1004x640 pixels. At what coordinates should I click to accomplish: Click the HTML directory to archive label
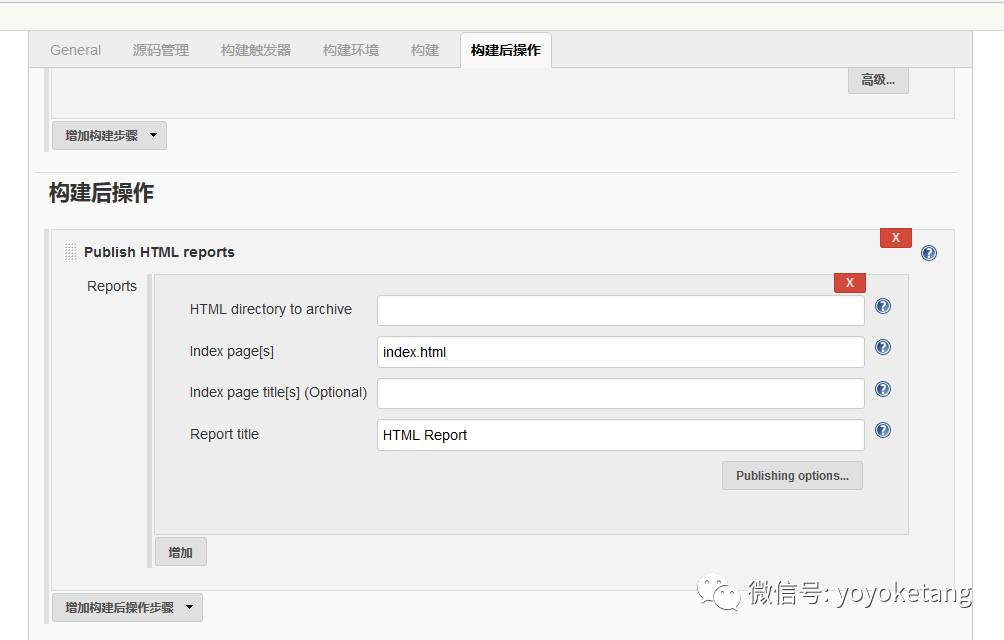tap(271, 309)
